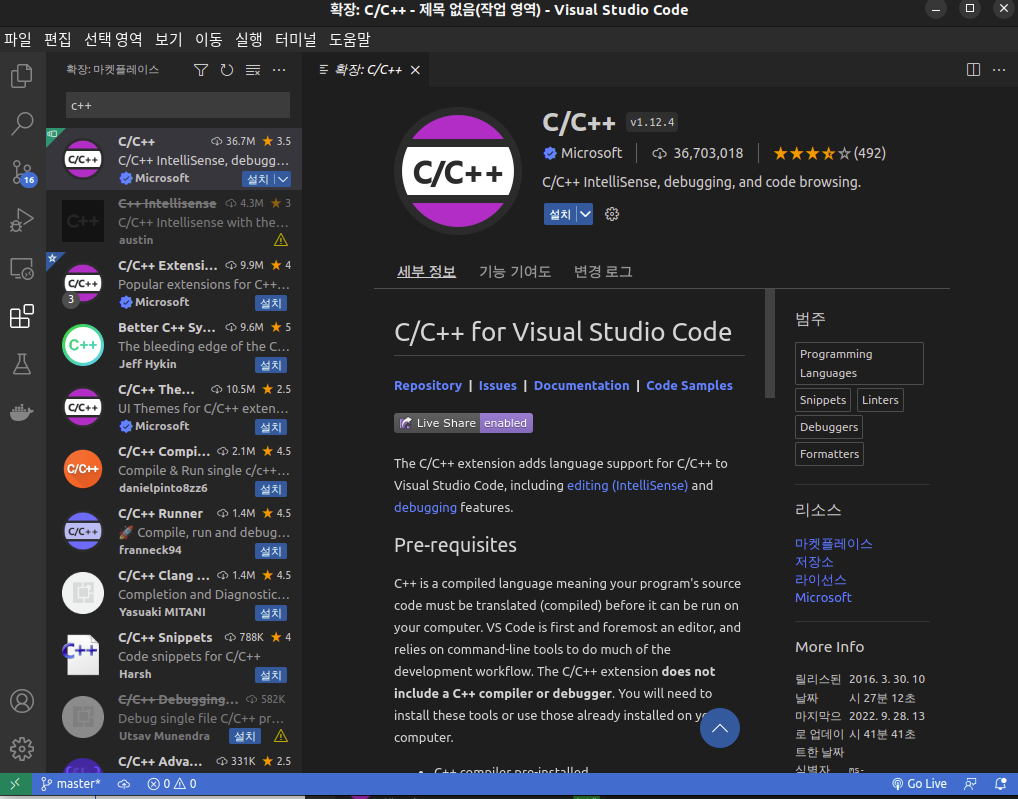Open the Issues link
Screen dimensions: 1018x799
click(x=498, y=386)
